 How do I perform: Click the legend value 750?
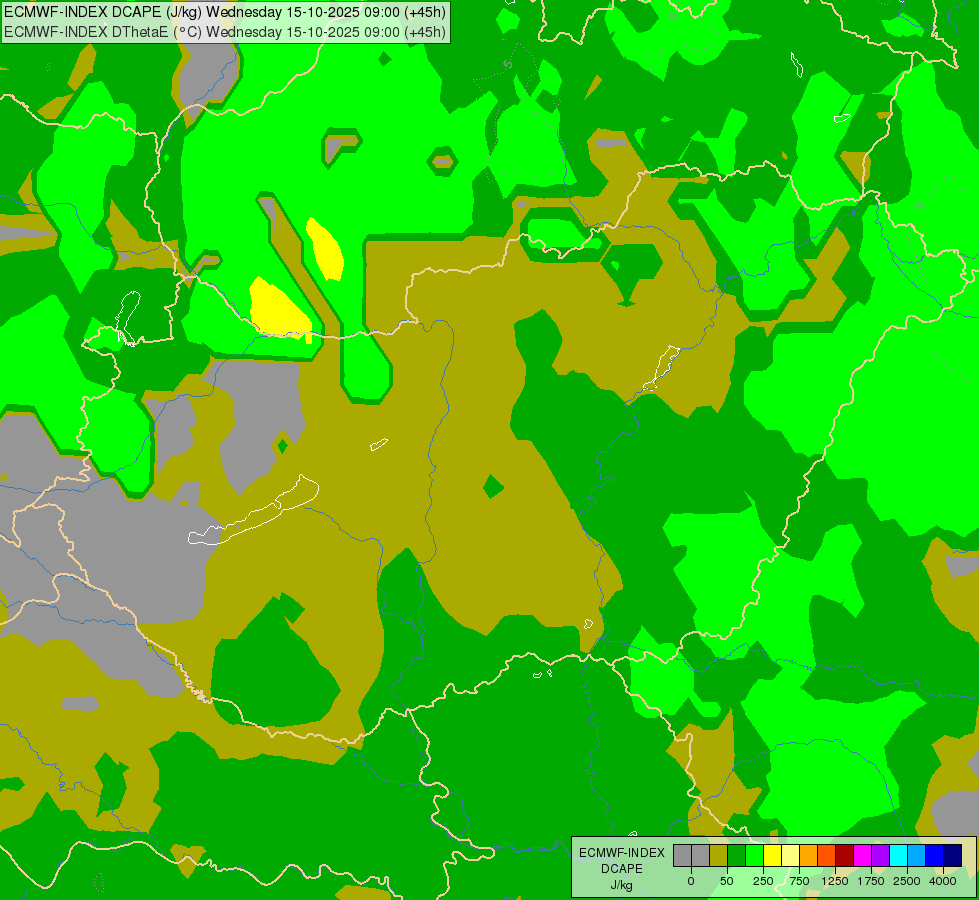[x=799, y=881]
